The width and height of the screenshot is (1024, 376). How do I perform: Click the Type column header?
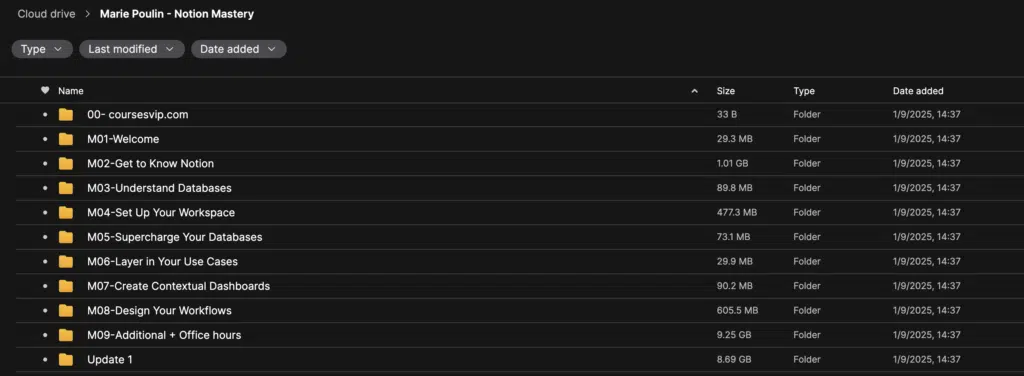click(804, 91)
